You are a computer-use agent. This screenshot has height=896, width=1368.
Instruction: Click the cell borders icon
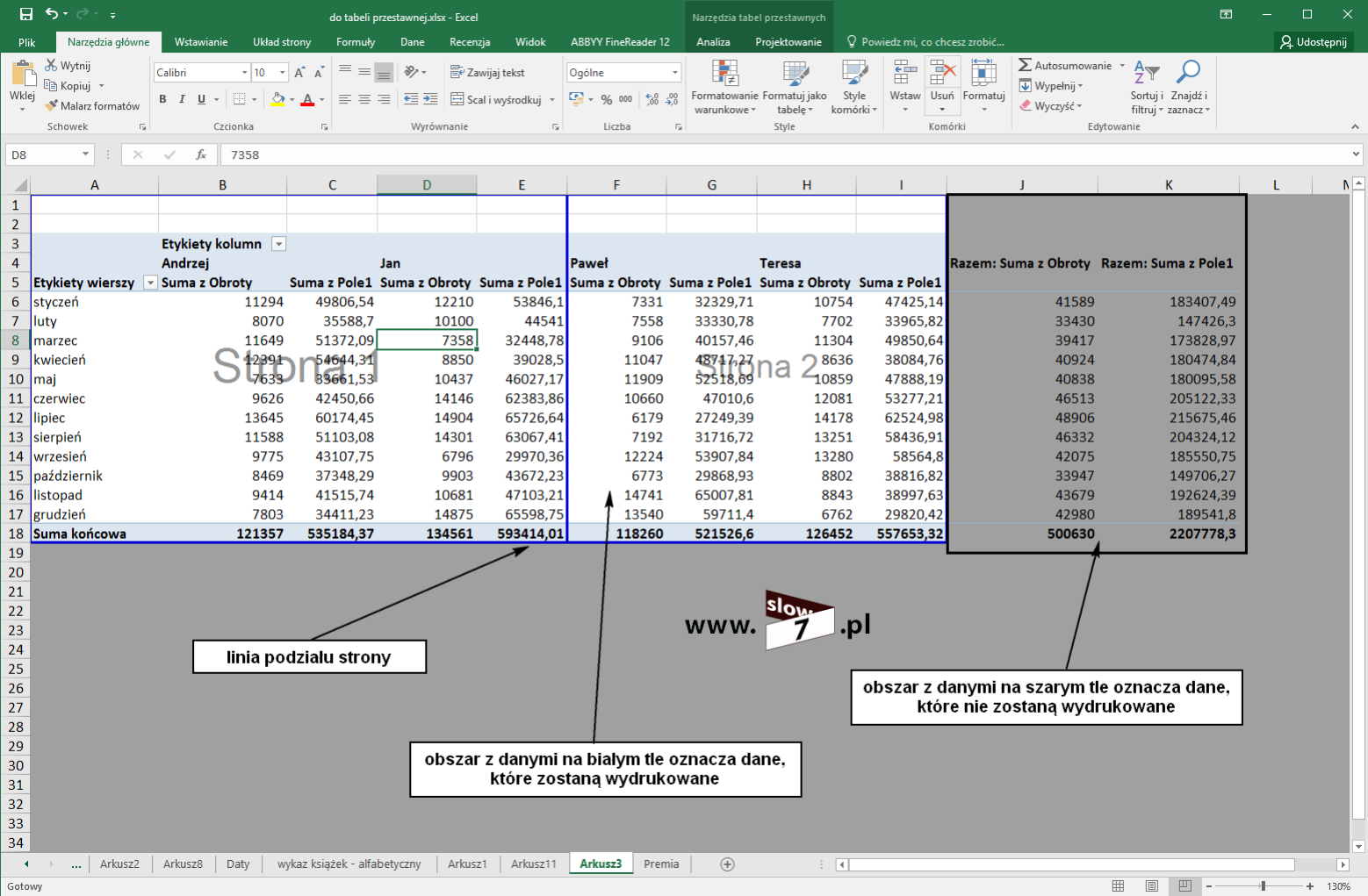point(239,99)
